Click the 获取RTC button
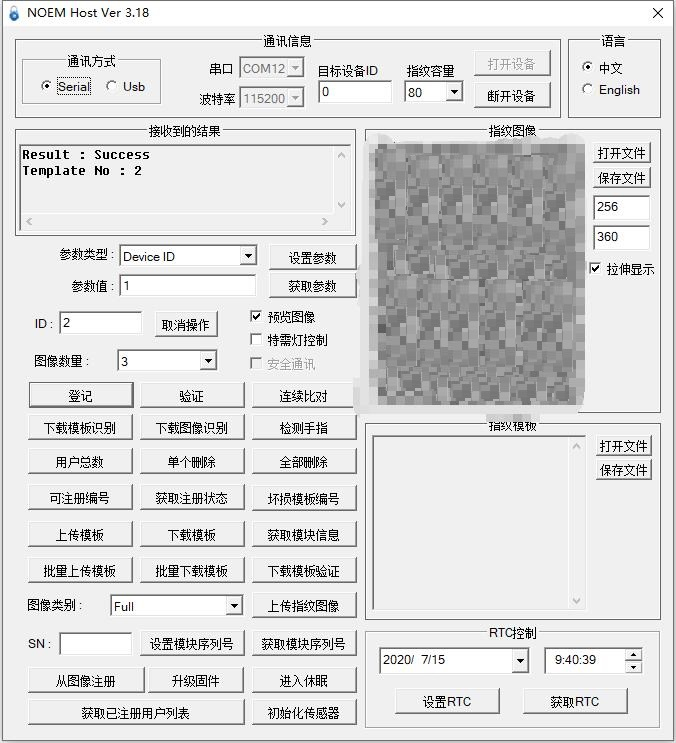 tap(575, 701)
